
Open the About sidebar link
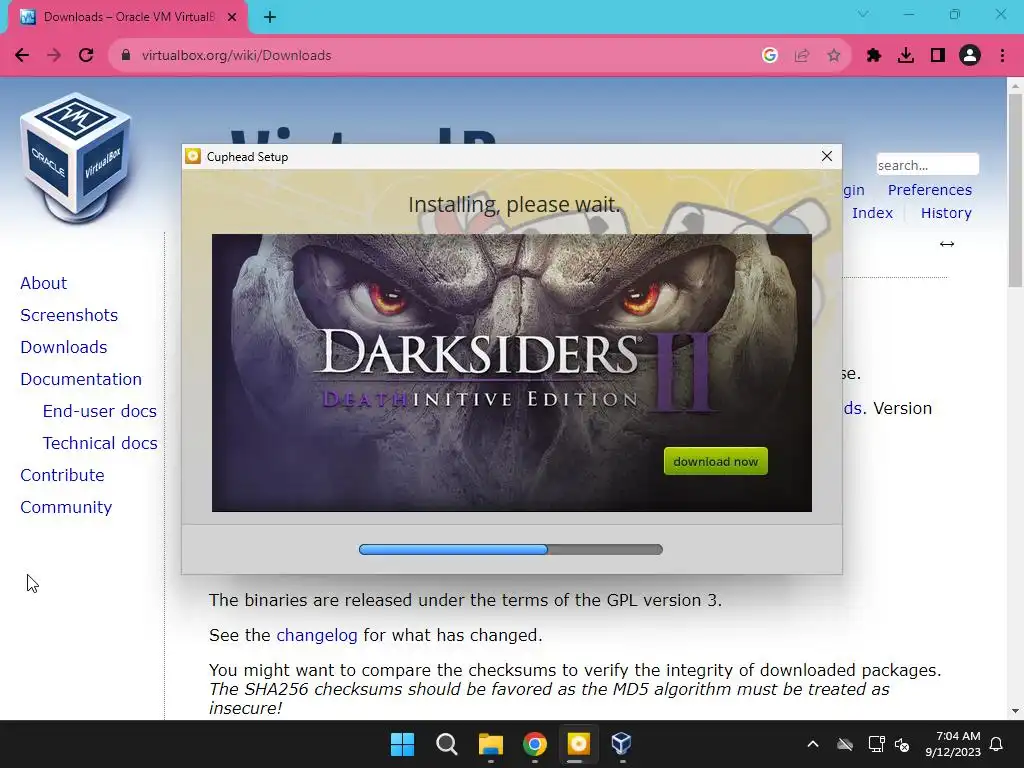43,283
